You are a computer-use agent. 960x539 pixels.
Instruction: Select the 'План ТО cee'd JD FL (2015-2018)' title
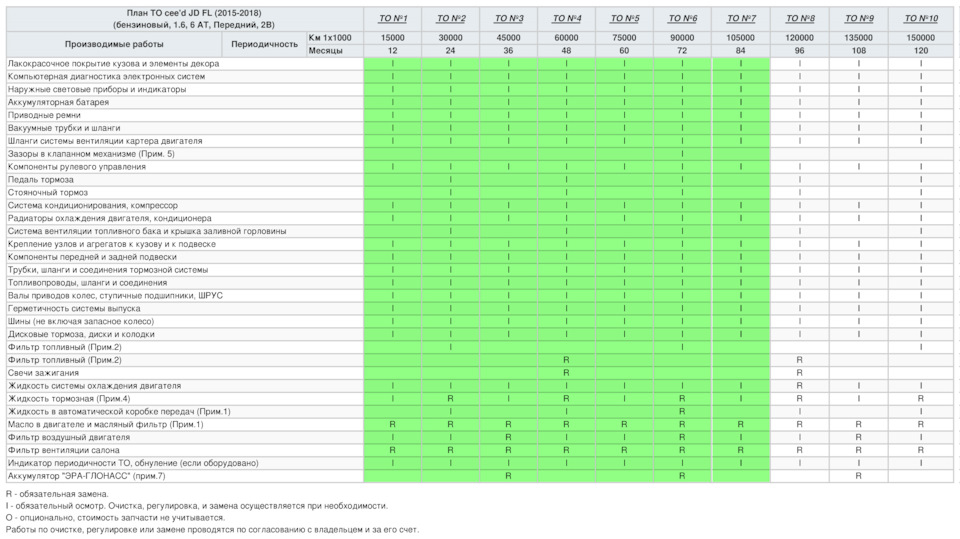194,13
